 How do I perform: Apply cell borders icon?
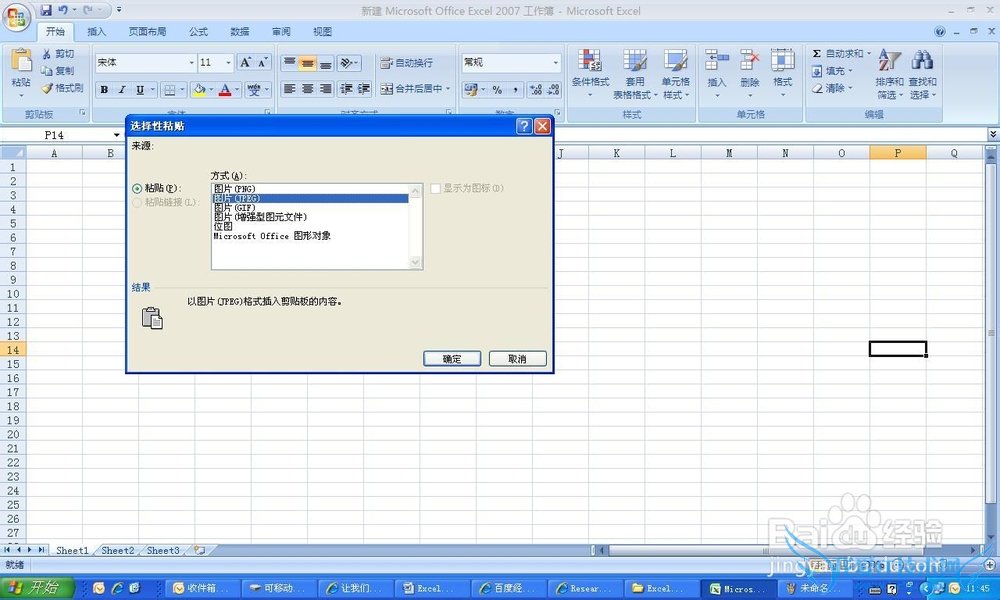tap(170, 90)
